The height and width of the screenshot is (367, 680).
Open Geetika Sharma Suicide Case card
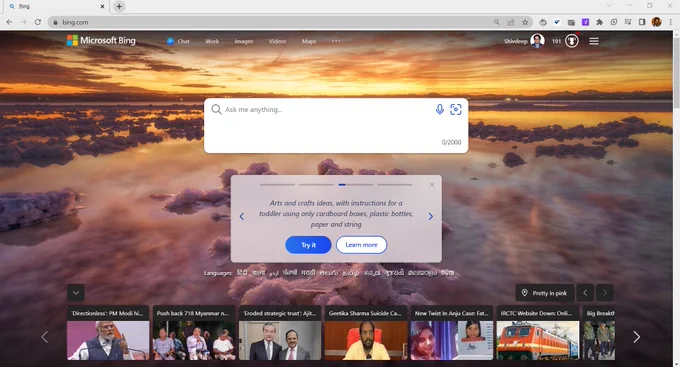366,333
